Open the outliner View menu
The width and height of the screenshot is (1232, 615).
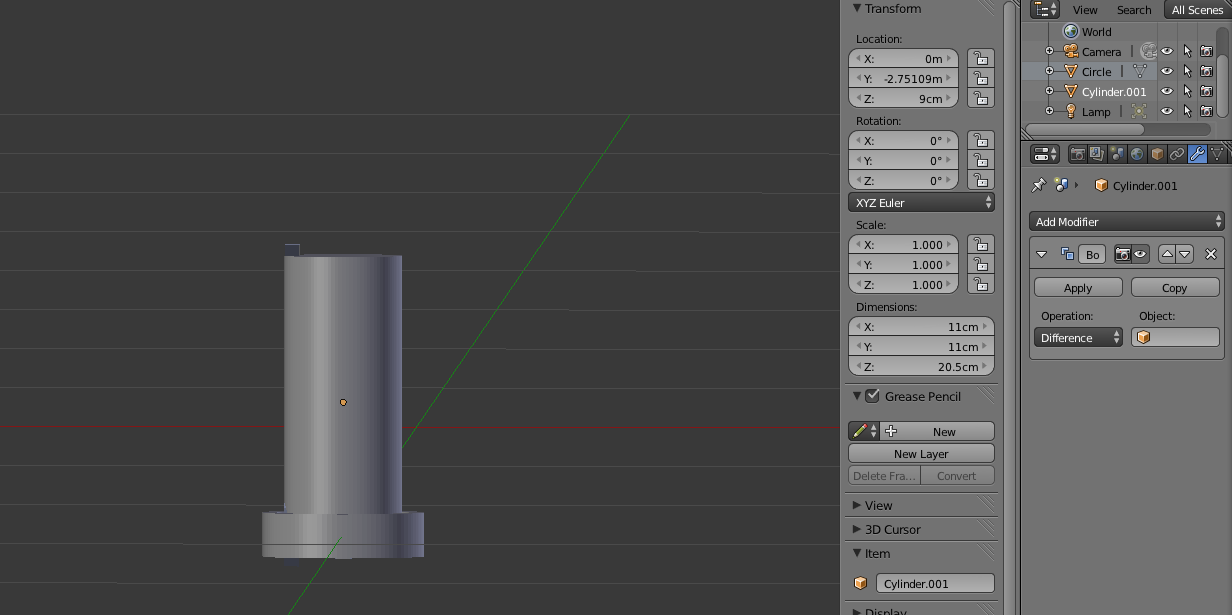[x=1085, y=10]
